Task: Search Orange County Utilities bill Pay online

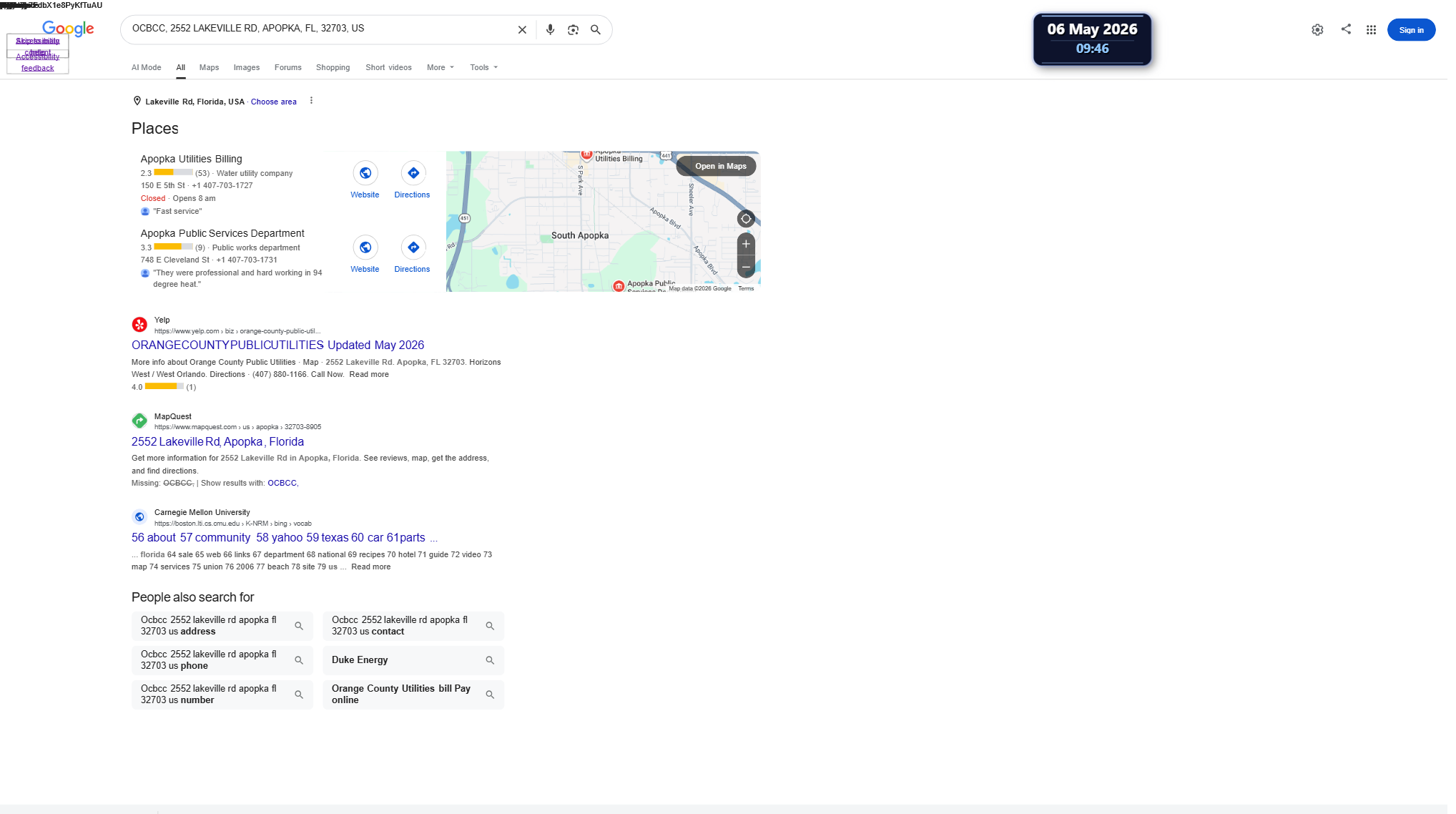Action: 413,695
